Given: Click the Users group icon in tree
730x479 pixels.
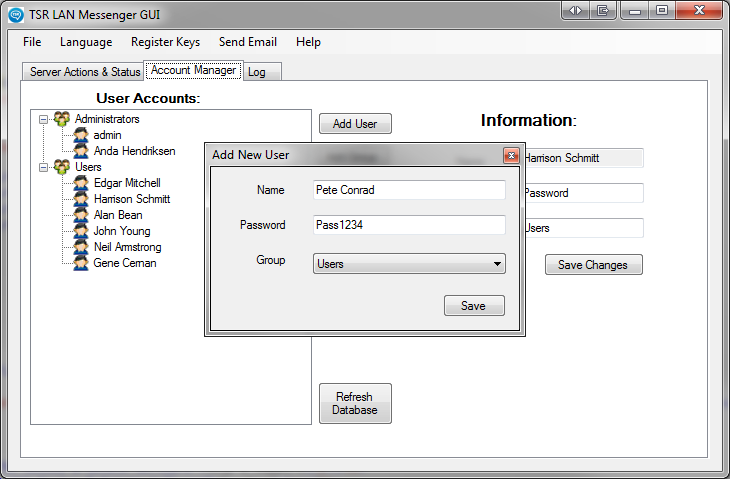Looking at the screenshot, I should click(x=62, y=167).
